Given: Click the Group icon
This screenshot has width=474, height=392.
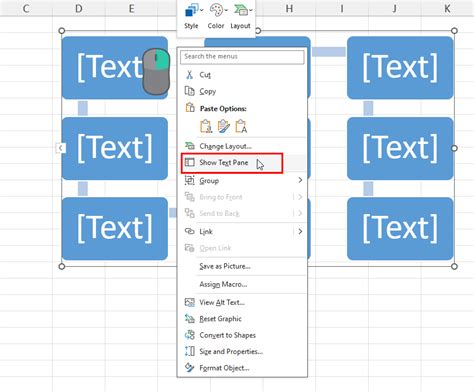Looking at the screenshot, I should (x=190, y=181).
